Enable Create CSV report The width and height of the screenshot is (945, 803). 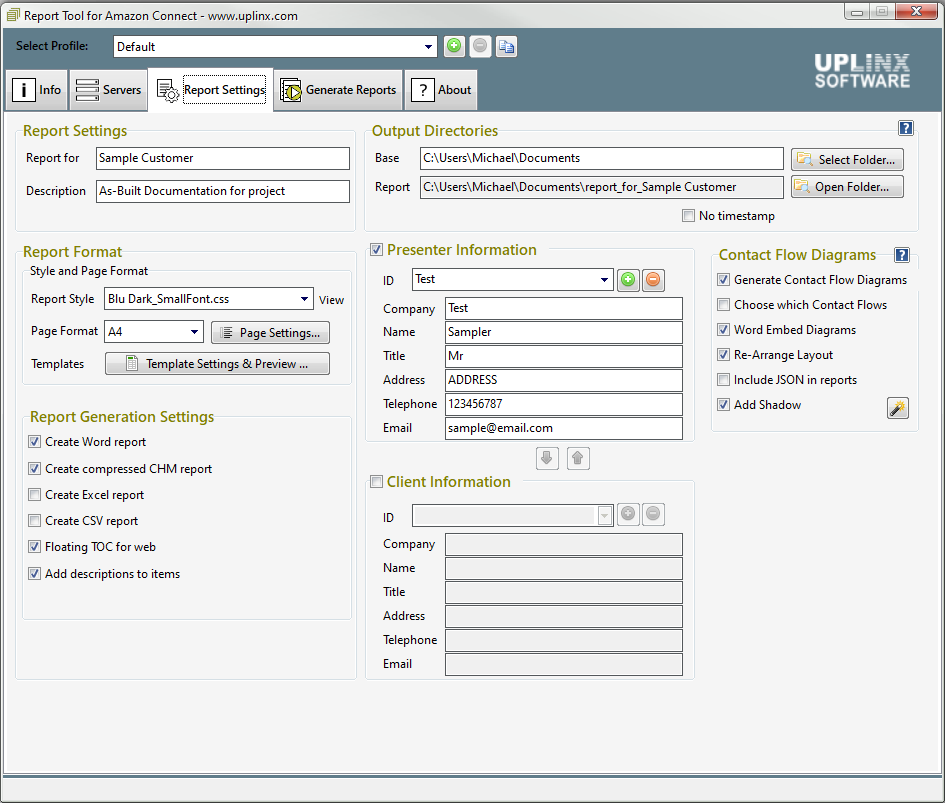(x=34, y=521)
